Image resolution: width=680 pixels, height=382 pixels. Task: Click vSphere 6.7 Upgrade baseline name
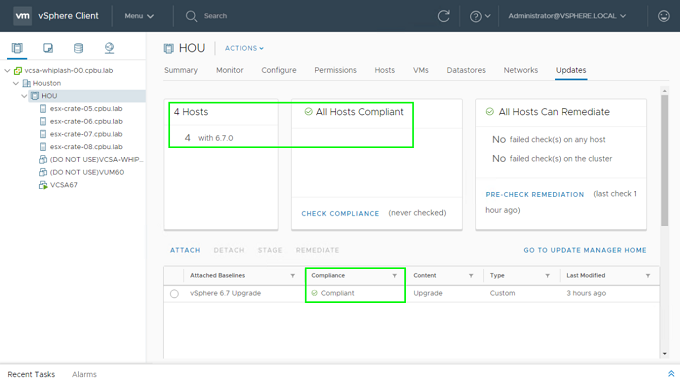click(x=226, y=293)
